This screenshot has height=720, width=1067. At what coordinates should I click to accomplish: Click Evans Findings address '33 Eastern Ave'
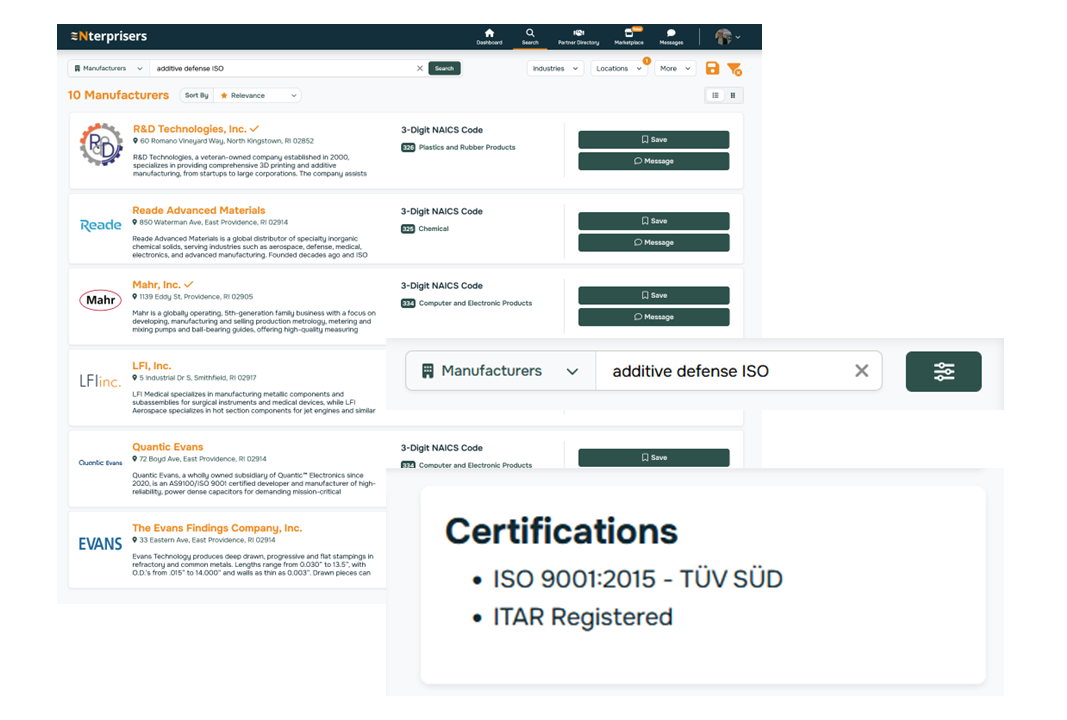click(x=203, y=540)
